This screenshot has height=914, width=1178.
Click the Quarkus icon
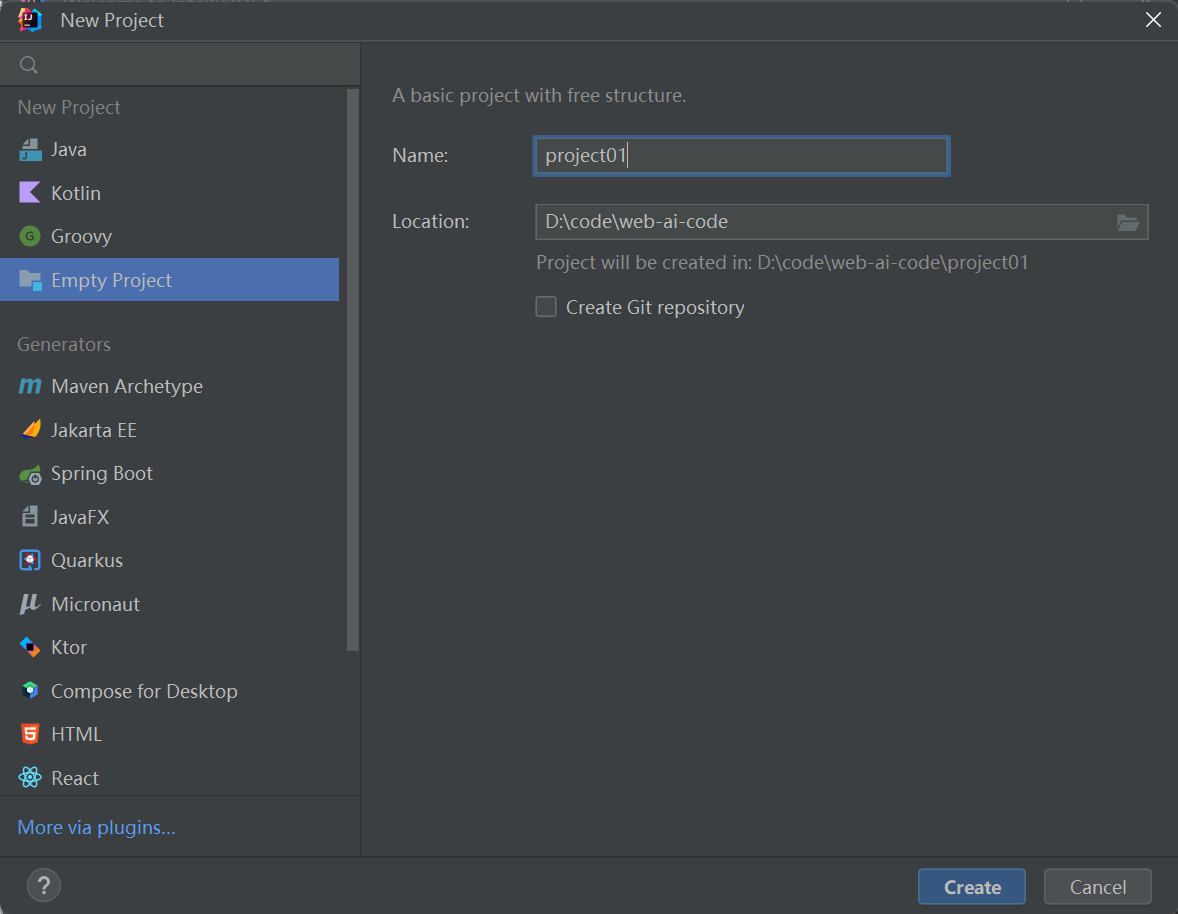[x=30, y=560]
